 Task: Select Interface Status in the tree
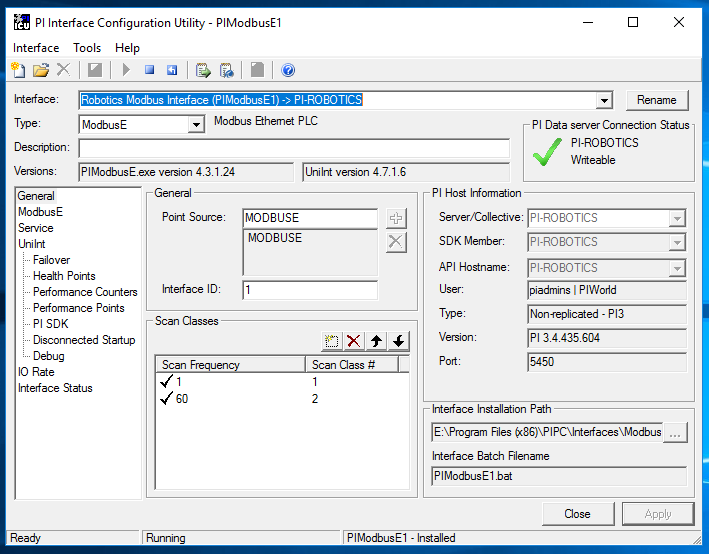tap(55, 388)
